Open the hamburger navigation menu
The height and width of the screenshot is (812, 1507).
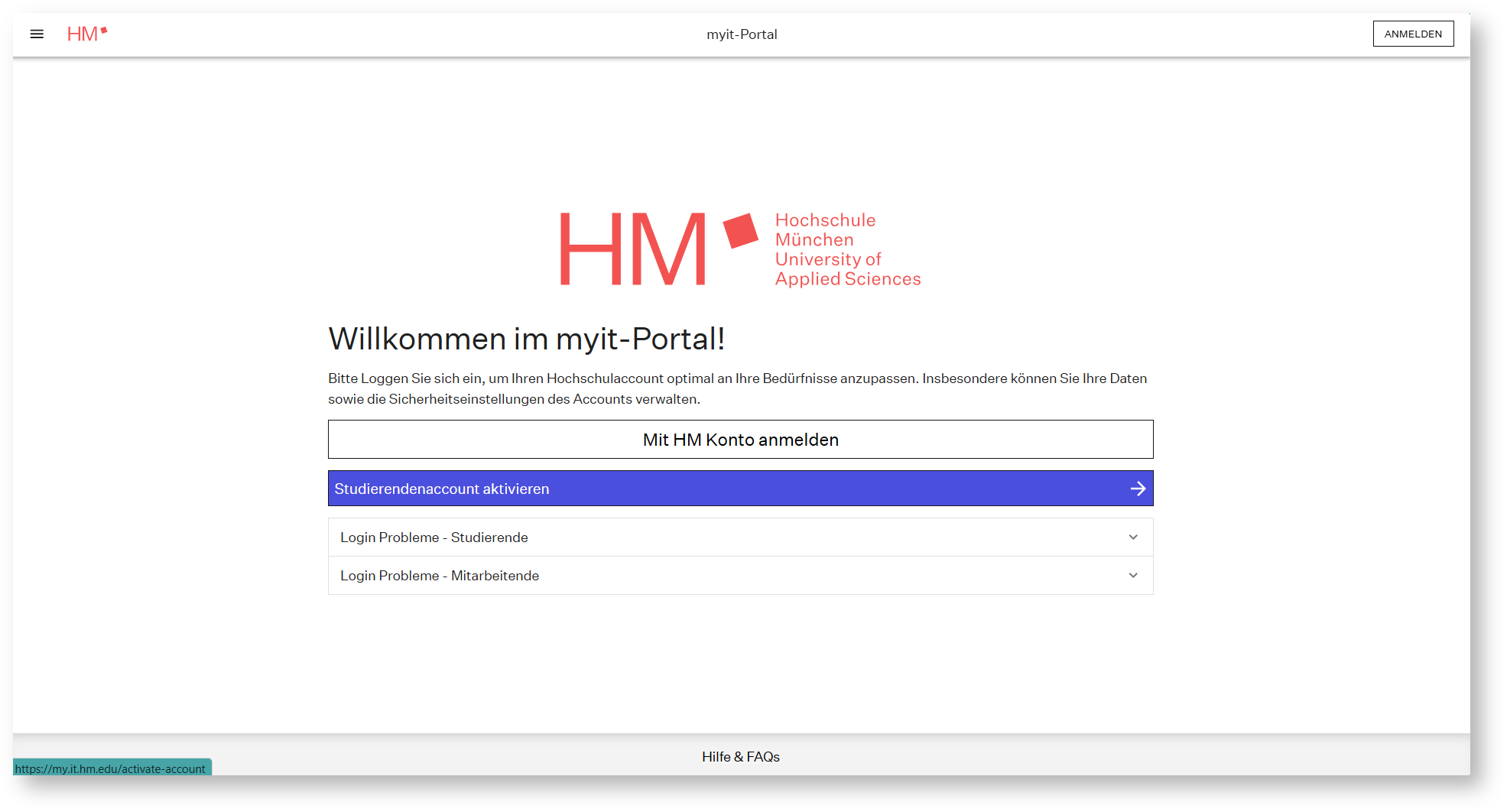point(37,34)
